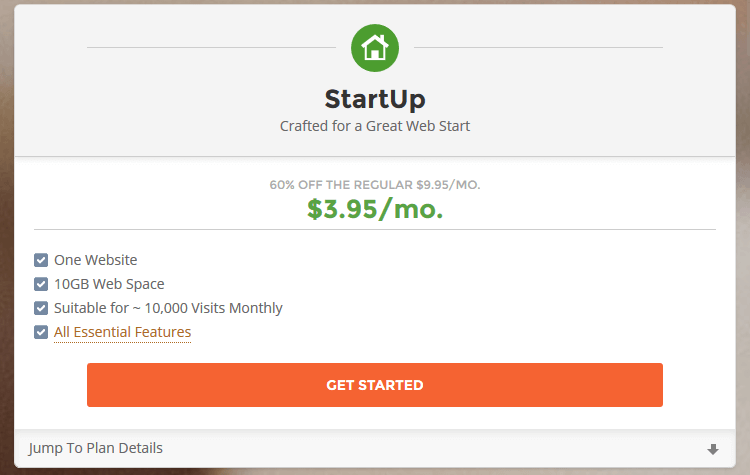Click the 10GB Web Space feature label
Screen dimensions: 750x475
coord(109,284)
